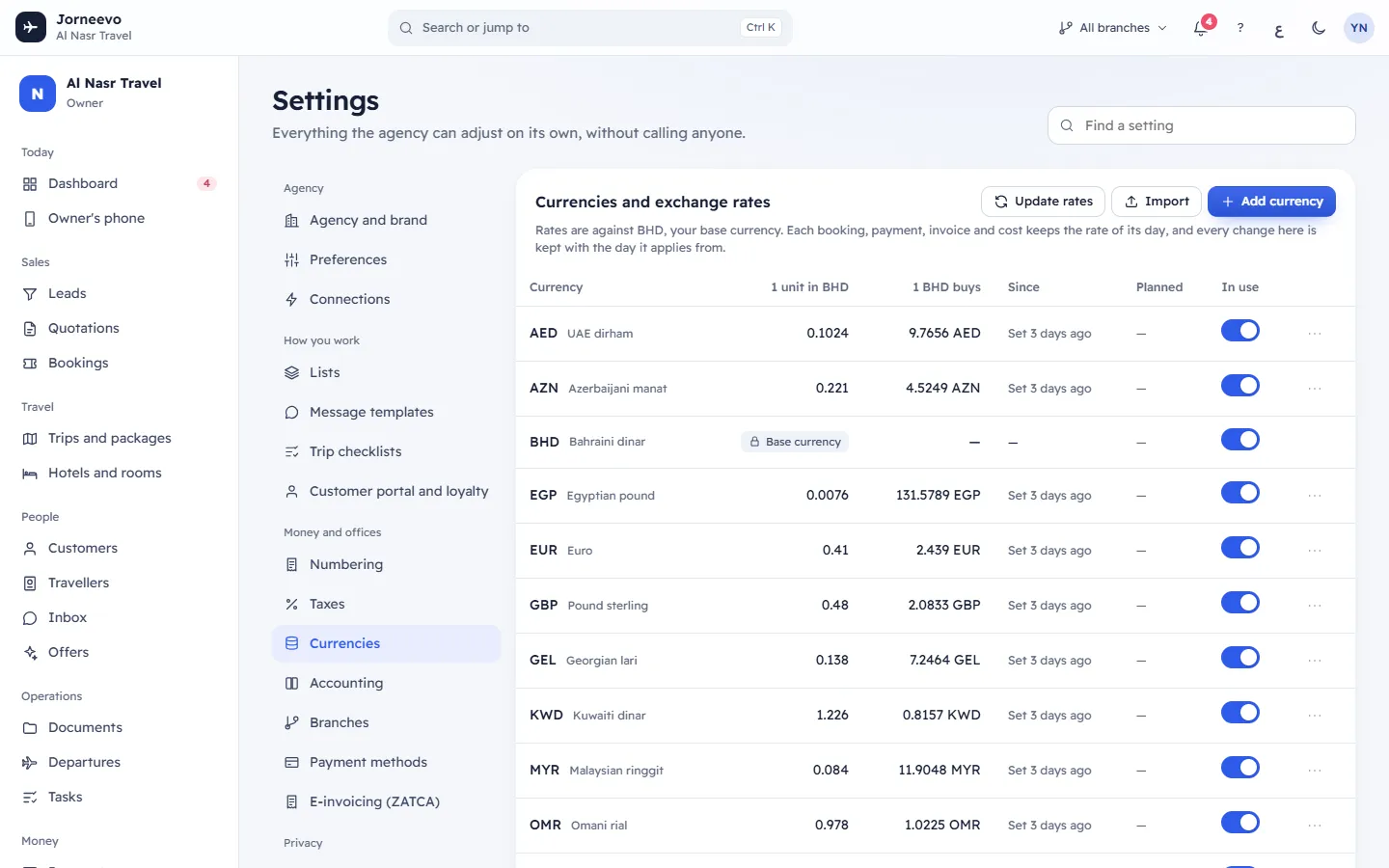Click the Import button

coord(1157,202)
